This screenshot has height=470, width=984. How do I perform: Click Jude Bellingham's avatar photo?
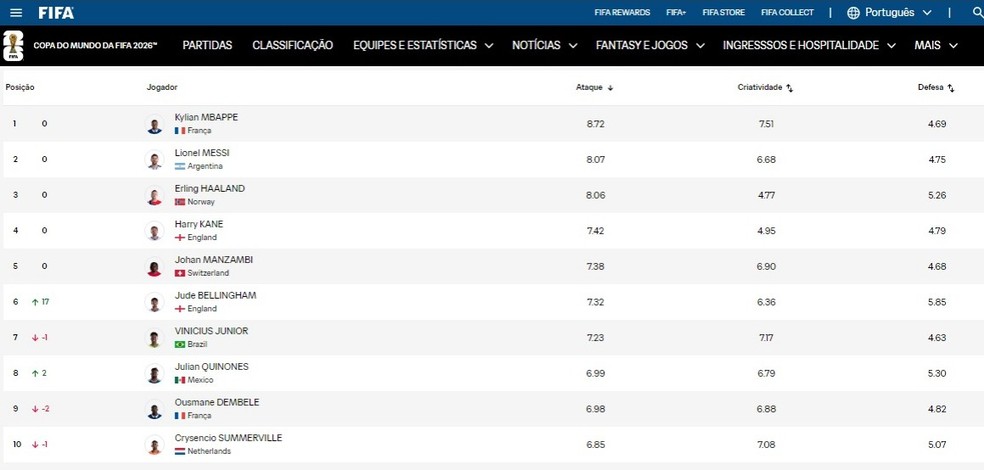154,302
